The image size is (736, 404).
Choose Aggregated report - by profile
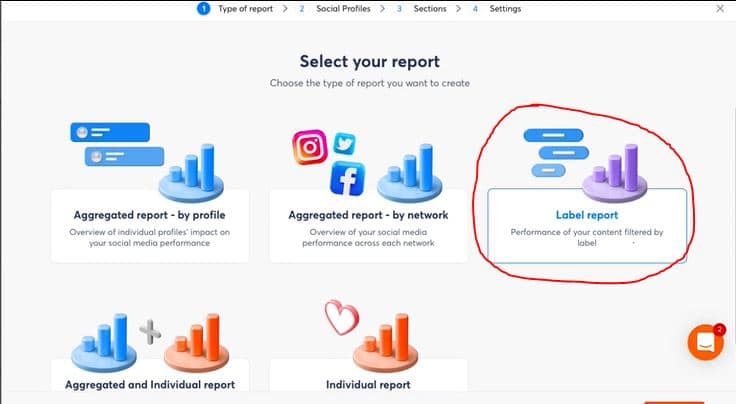(x=150, y=226)
